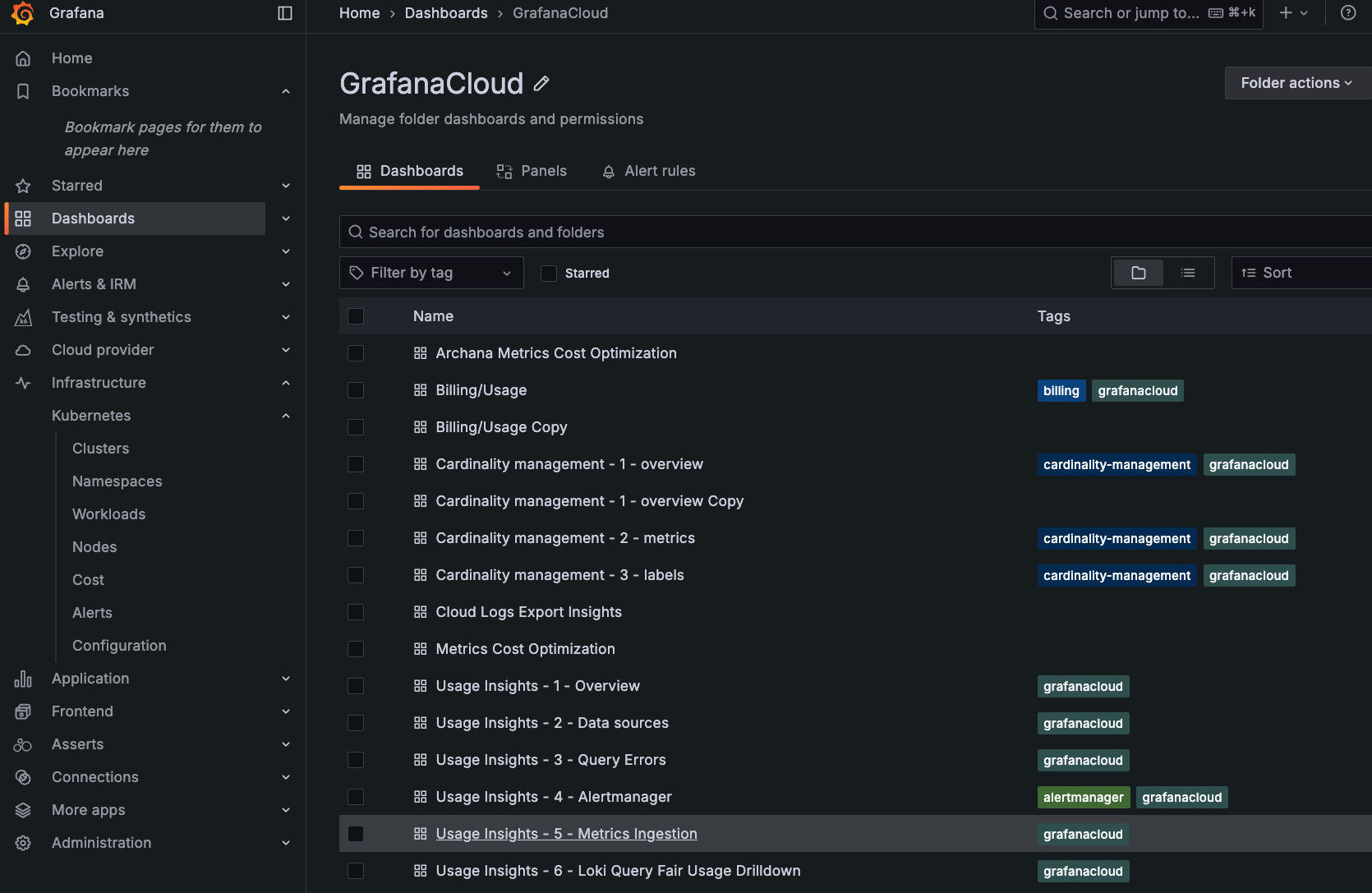Viewport: 1372px width, 893px height.
Task: Open the Filter by tag dropdown
Action: pyautogui.click(x=430, y=272)
